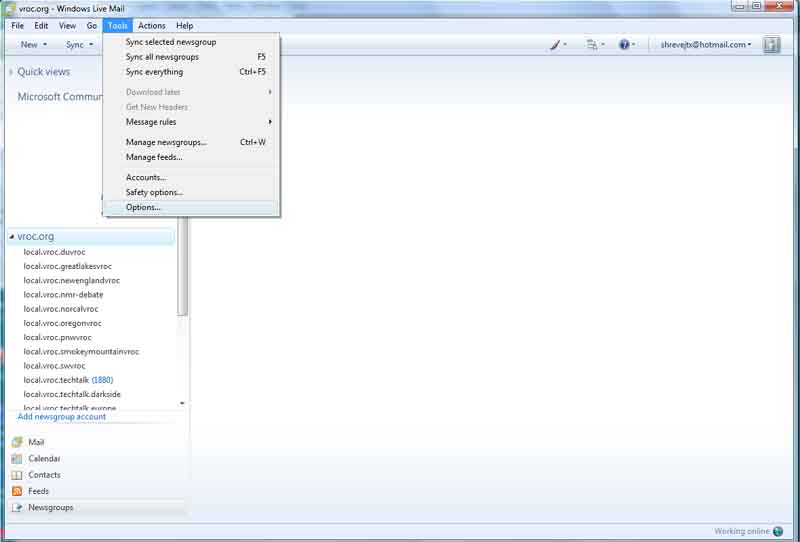Close the open Tools menu
The height and width of the screenshot is (542, 800).
tap(117, 26)
